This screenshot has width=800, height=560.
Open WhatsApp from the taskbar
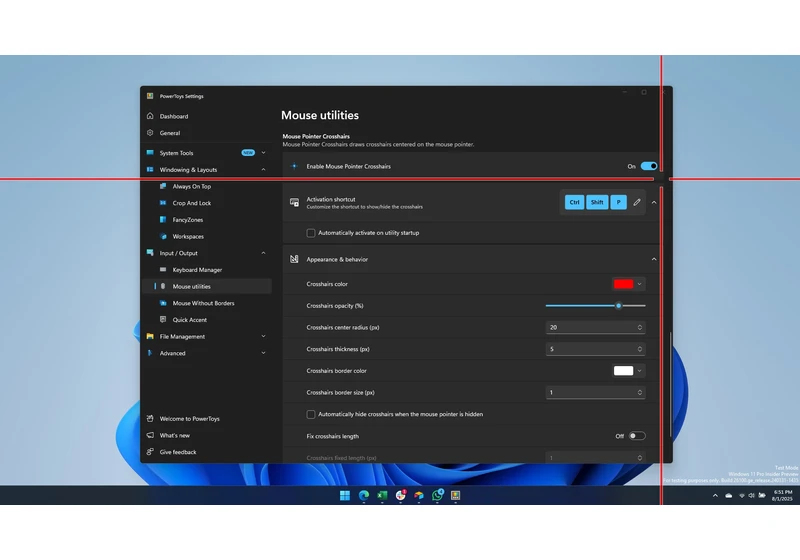pyautogui.click(x=437, y=495)
